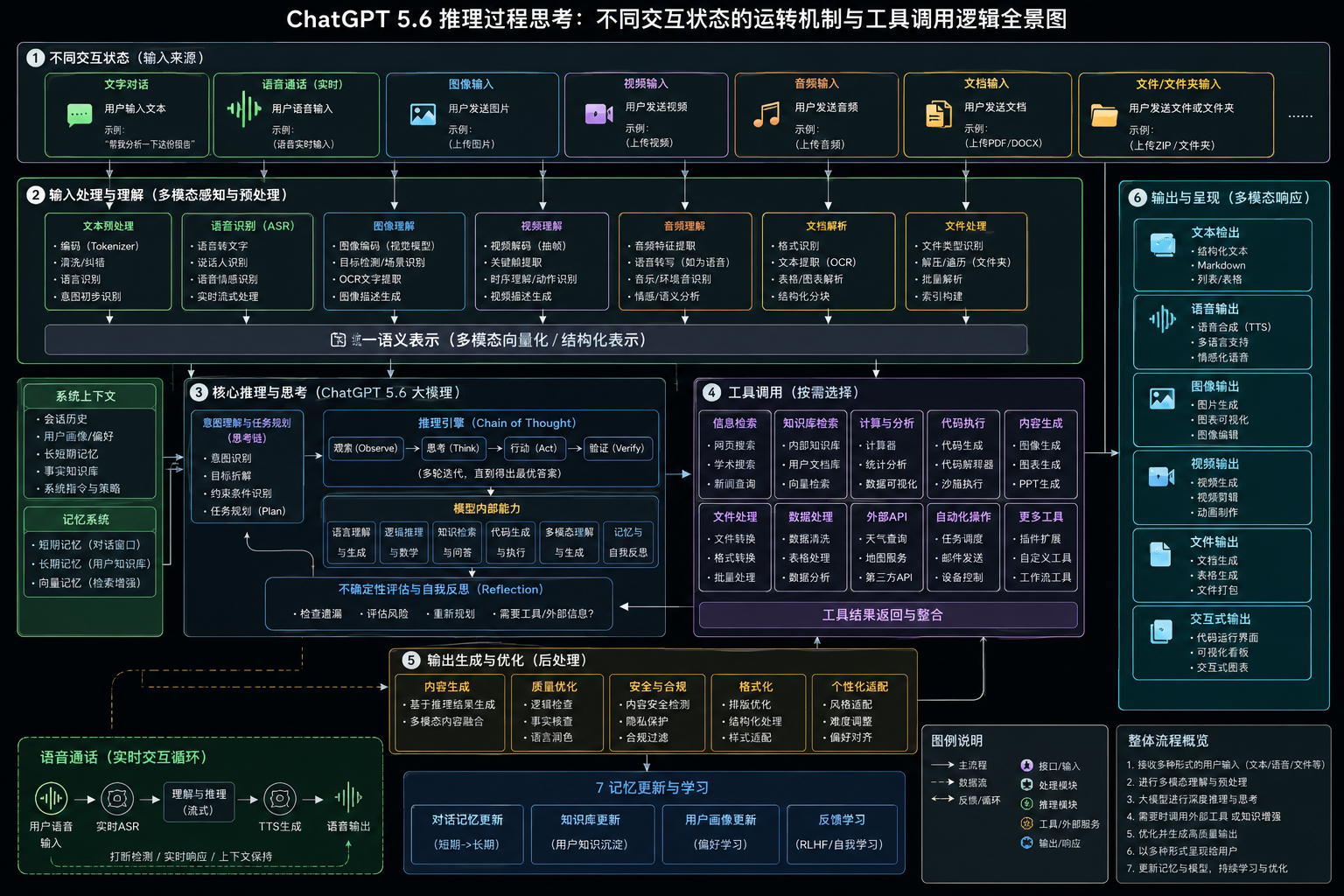Click the 输出/响应 legend icon
1344x896 pixels.
tap(1026, 843)
